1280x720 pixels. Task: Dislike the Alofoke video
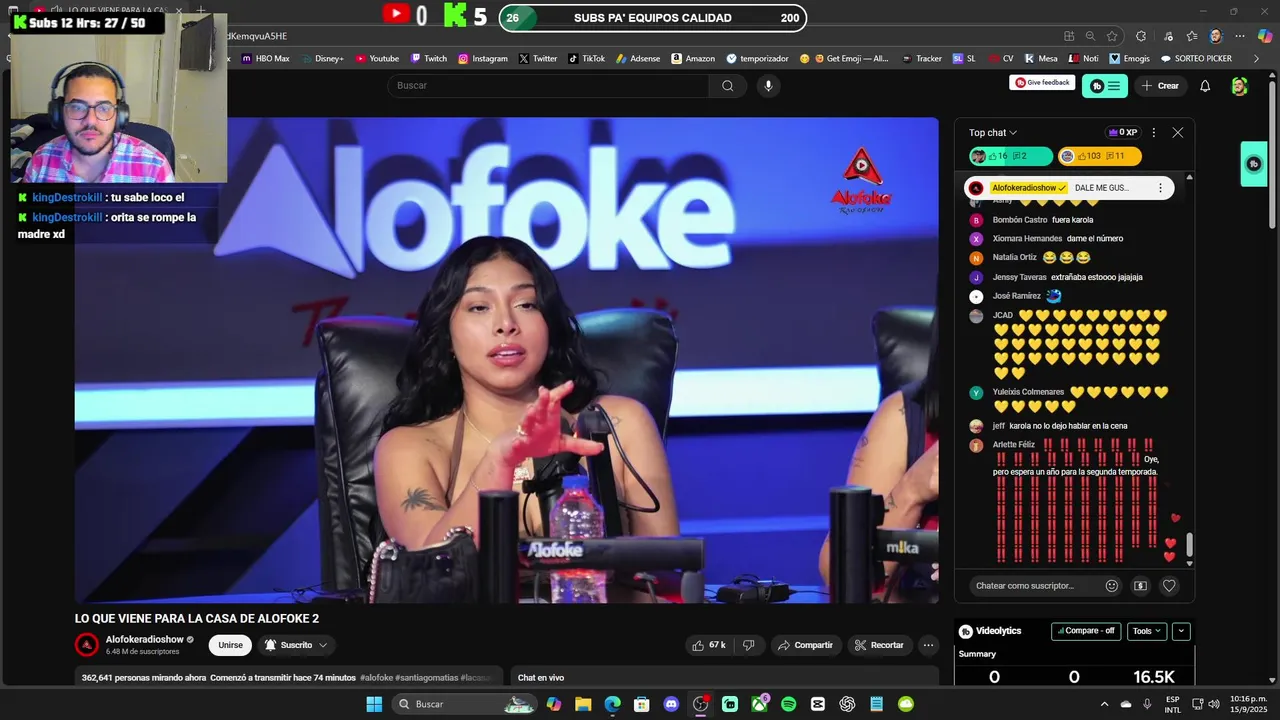coord(748,645)
